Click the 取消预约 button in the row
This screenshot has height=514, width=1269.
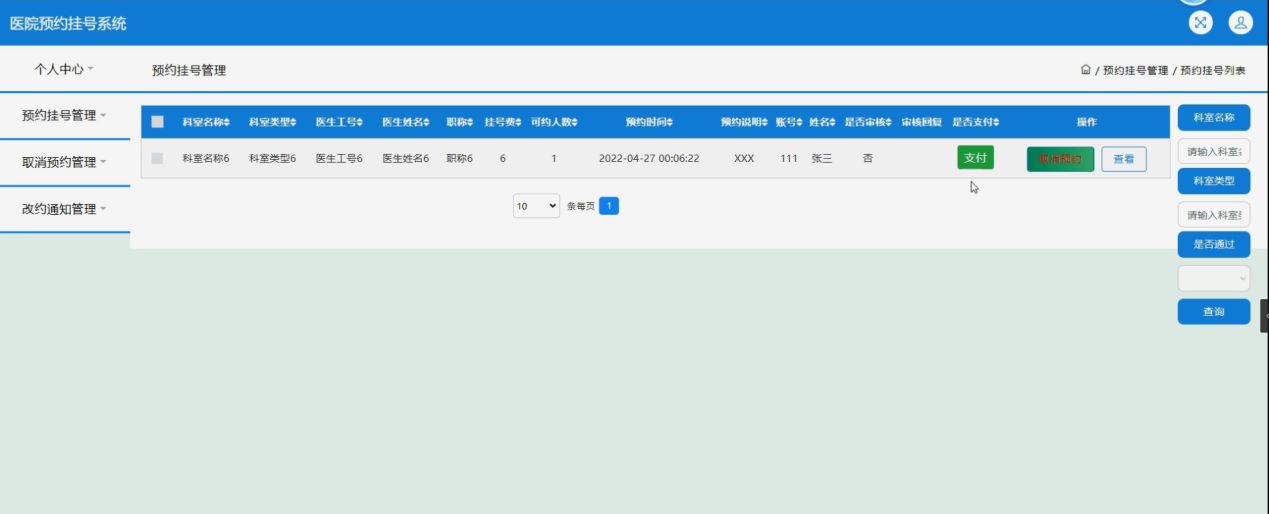[x=1060, y=159]
